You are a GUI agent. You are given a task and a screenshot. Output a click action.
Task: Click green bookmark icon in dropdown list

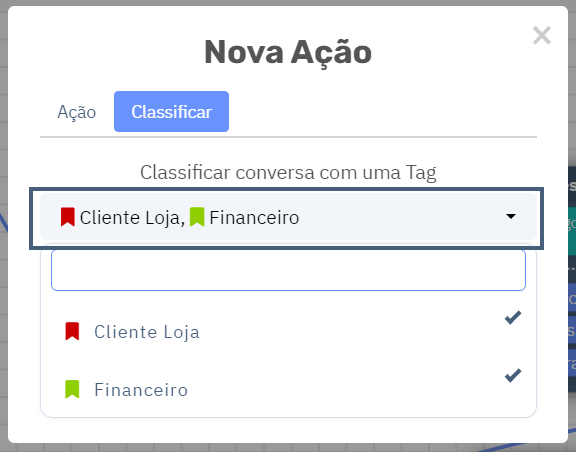(x=72, y=390)
